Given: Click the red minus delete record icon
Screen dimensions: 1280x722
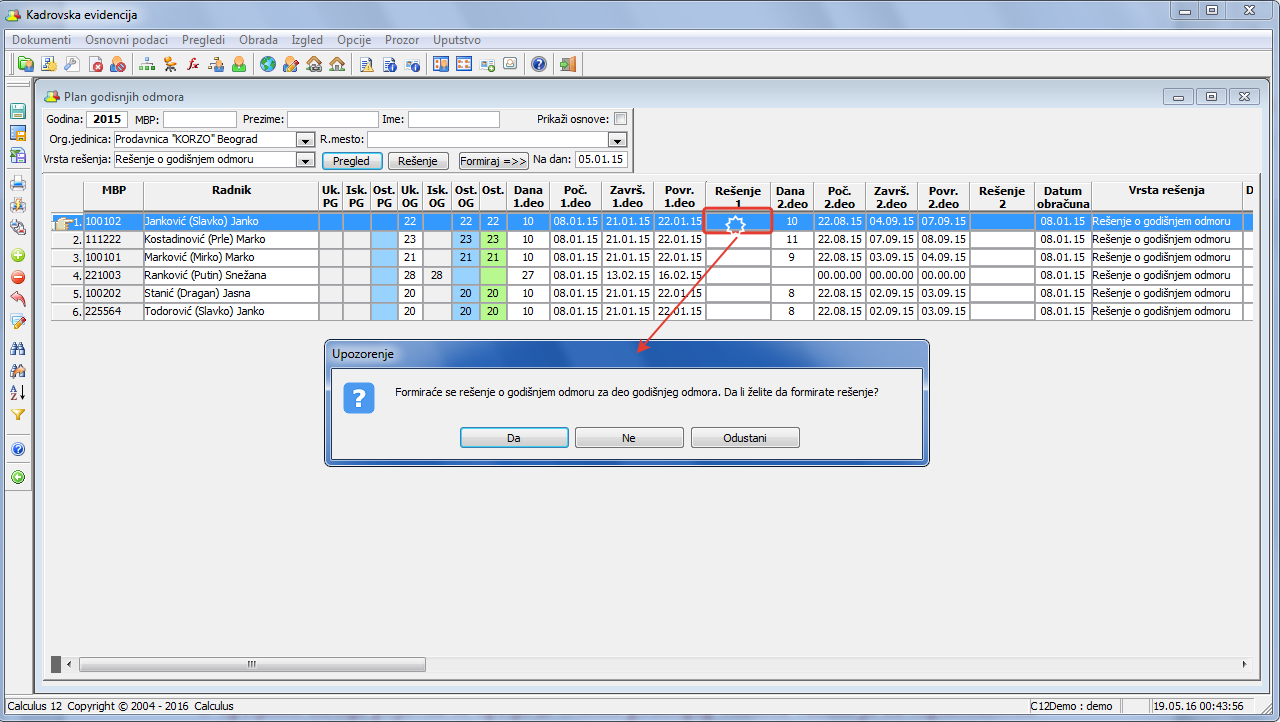Looking at the screenshot, I should click(x=17, y=277).
